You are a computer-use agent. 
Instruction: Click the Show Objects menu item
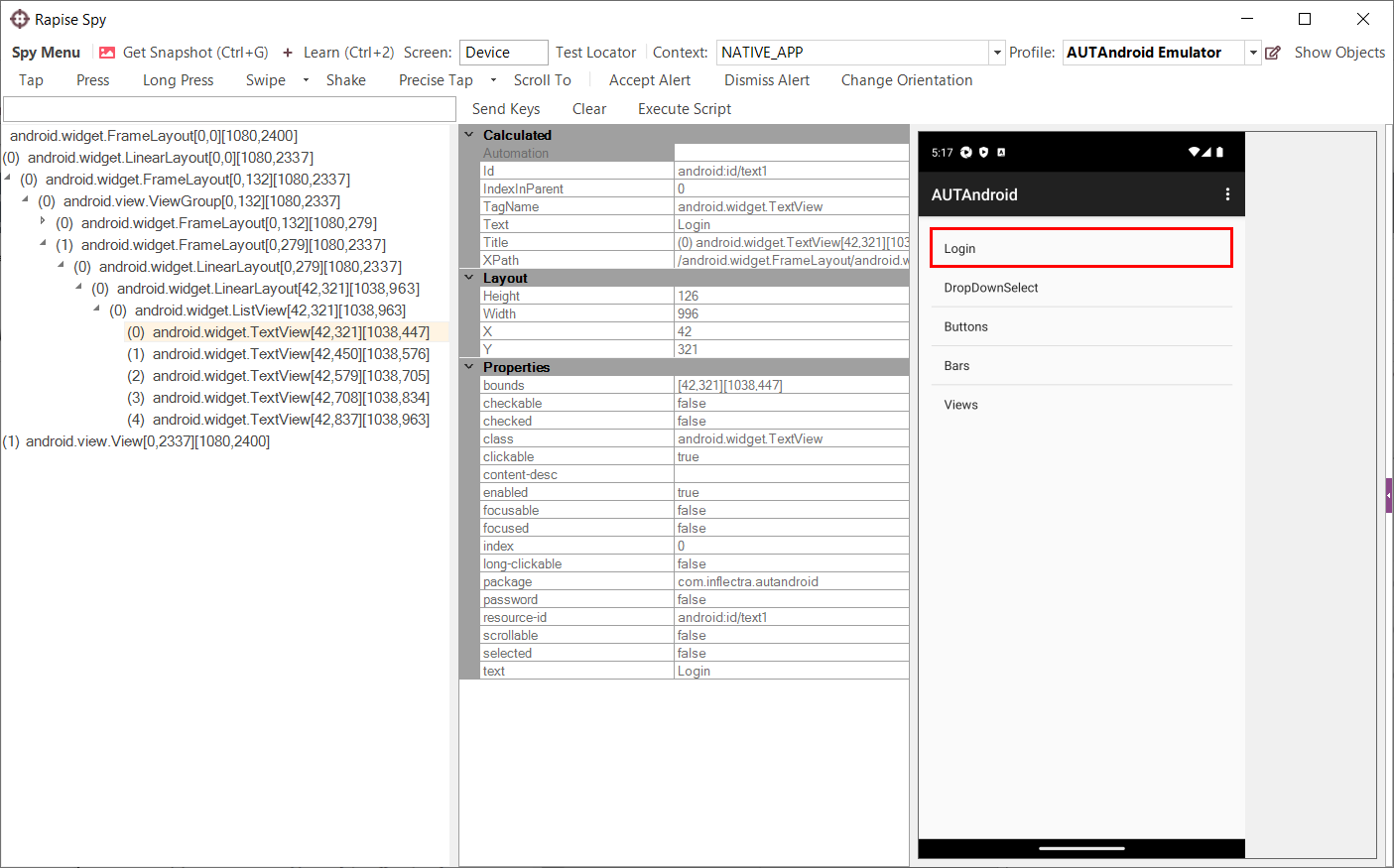pos(1338,53)
